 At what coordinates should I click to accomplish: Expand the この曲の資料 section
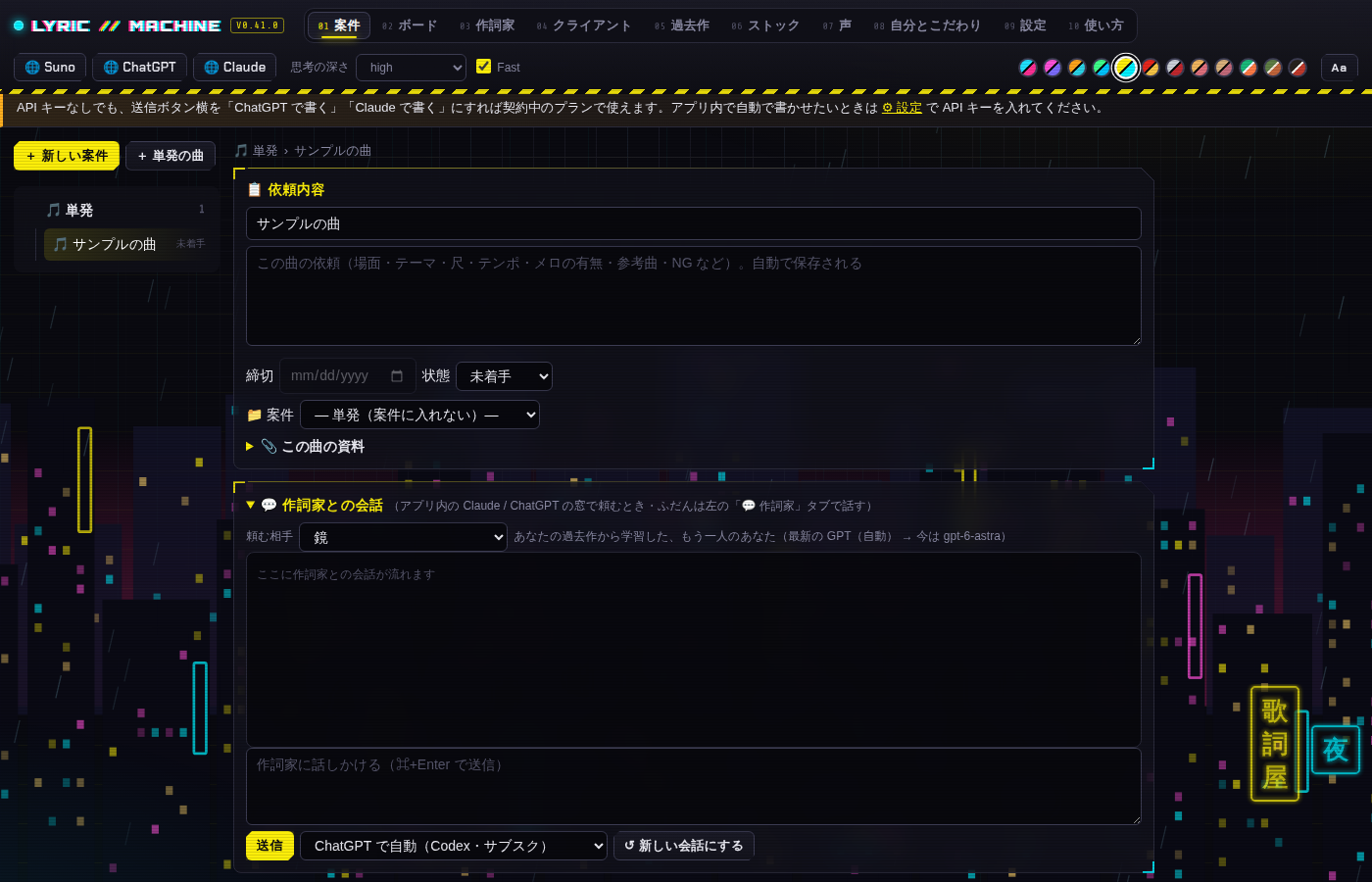[x=306, y=446]
